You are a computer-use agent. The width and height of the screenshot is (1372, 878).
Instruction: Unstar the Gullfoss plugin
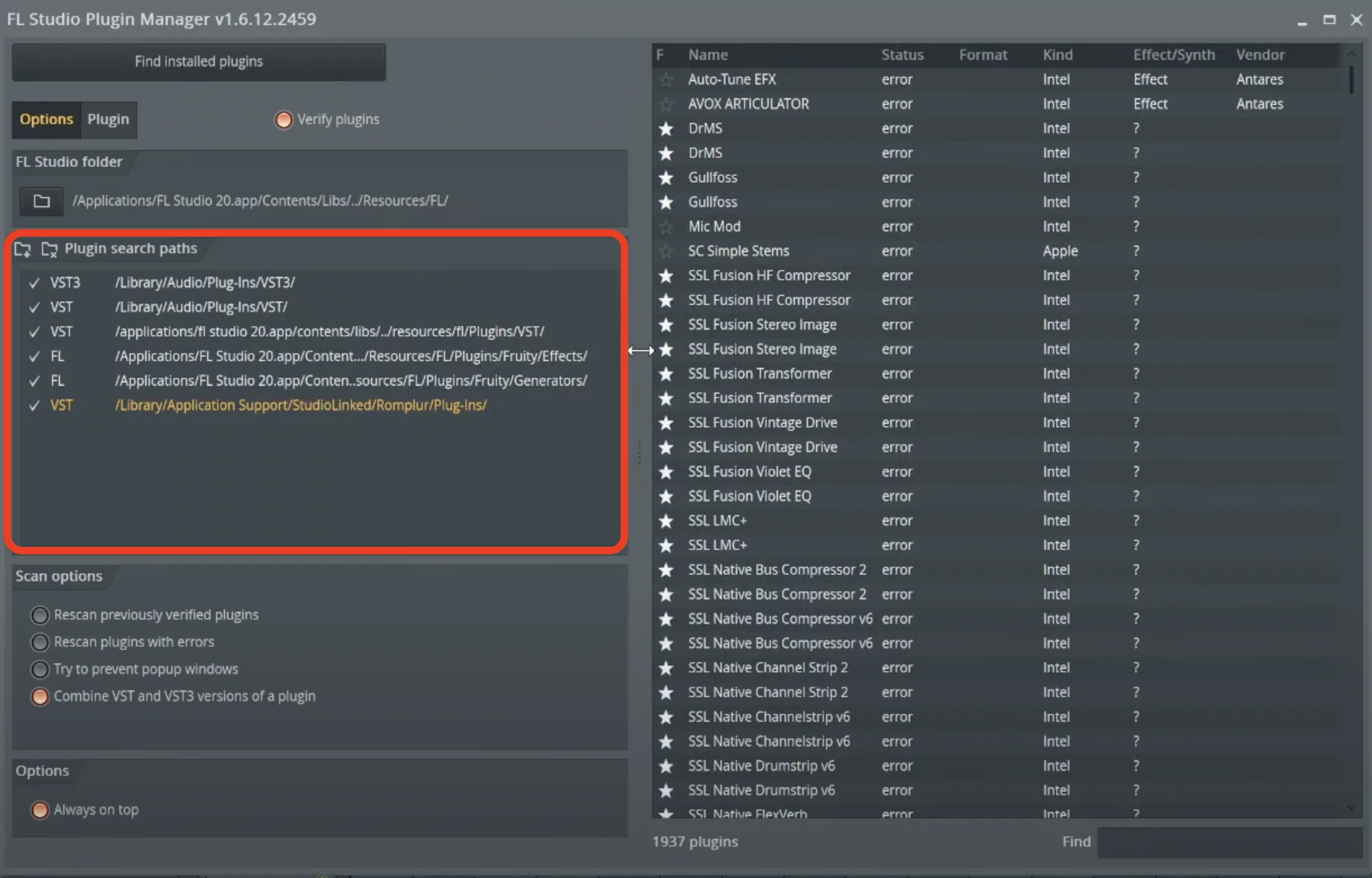pos(666,178)
